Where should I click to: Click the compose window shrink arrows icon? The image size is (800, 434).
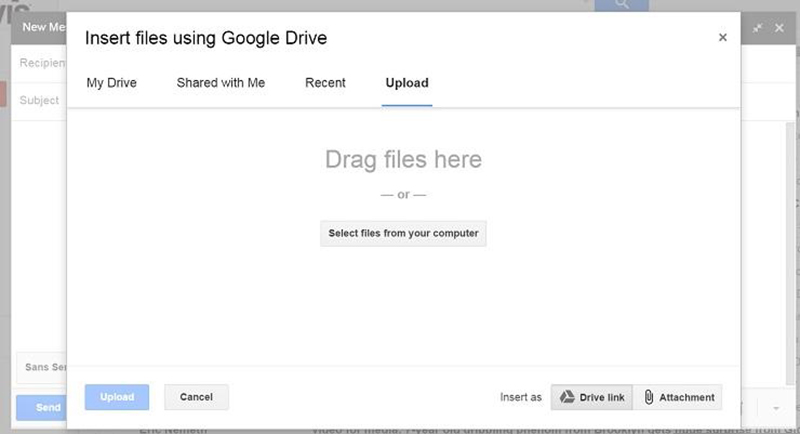[757, 28]
